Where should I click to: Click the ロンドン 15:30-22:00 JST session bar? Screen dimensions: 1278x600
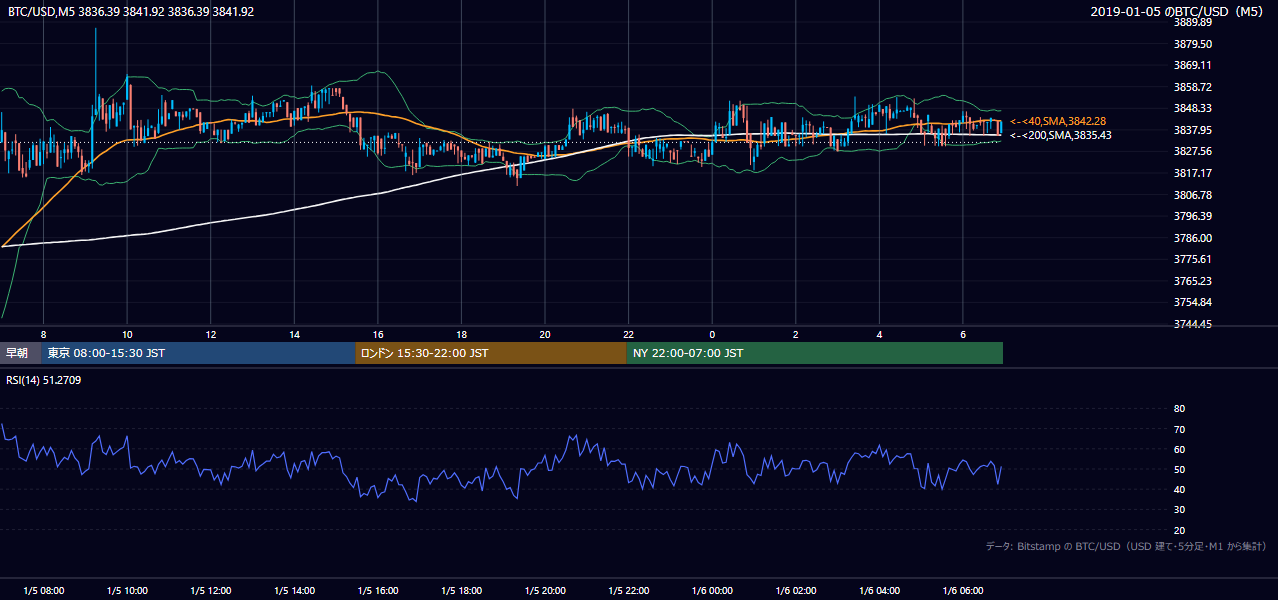[x=491, y=353]
